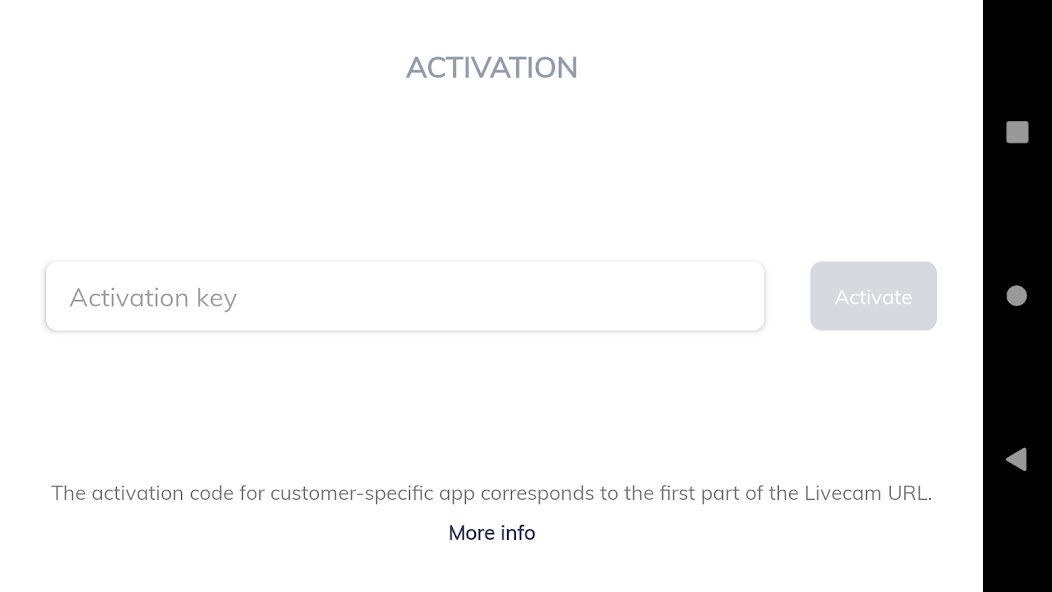Screen dimensions: 1052x592
Task: Follow More info below the description
Action: pyautogui.click(x=492, y=533)
